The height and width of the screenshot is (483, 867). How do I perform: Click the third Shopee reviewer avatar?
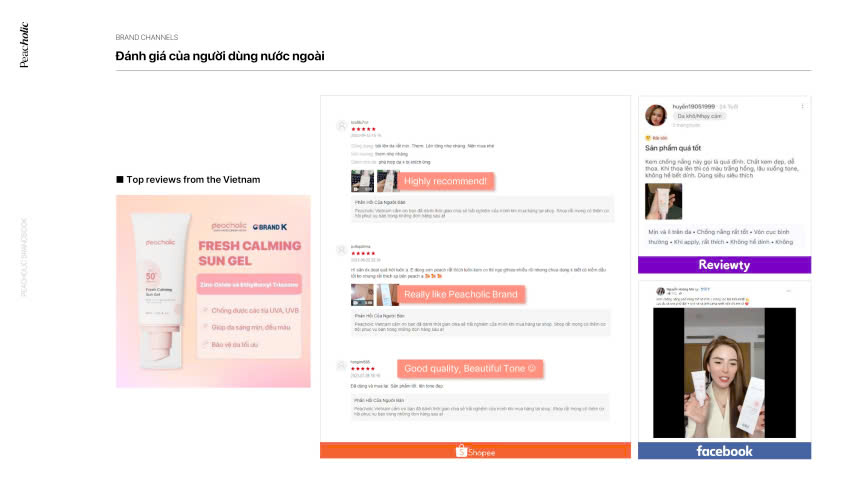tap(341, 365)
